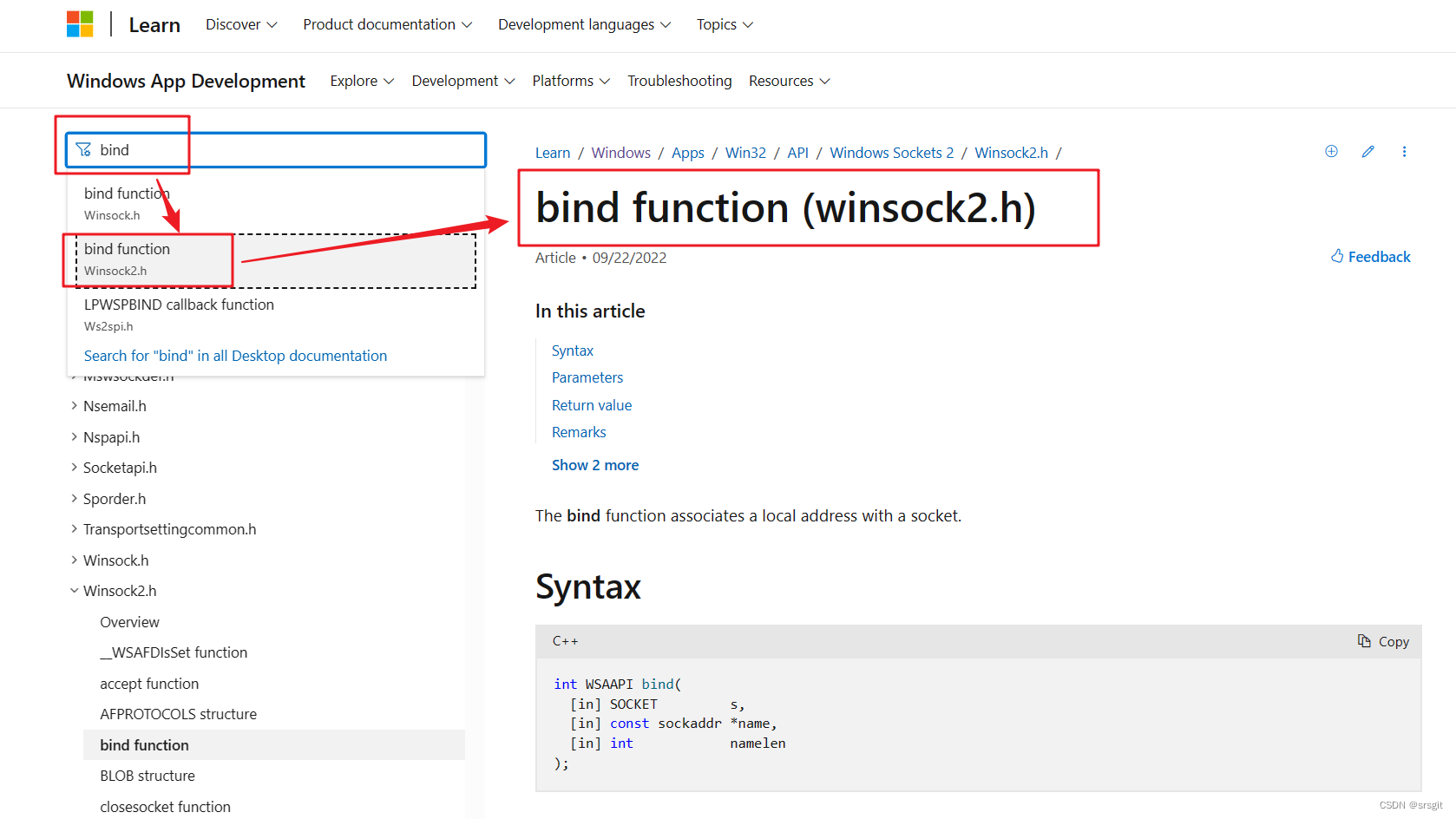Click Show 2 more in article contents

tap(595, 464)
